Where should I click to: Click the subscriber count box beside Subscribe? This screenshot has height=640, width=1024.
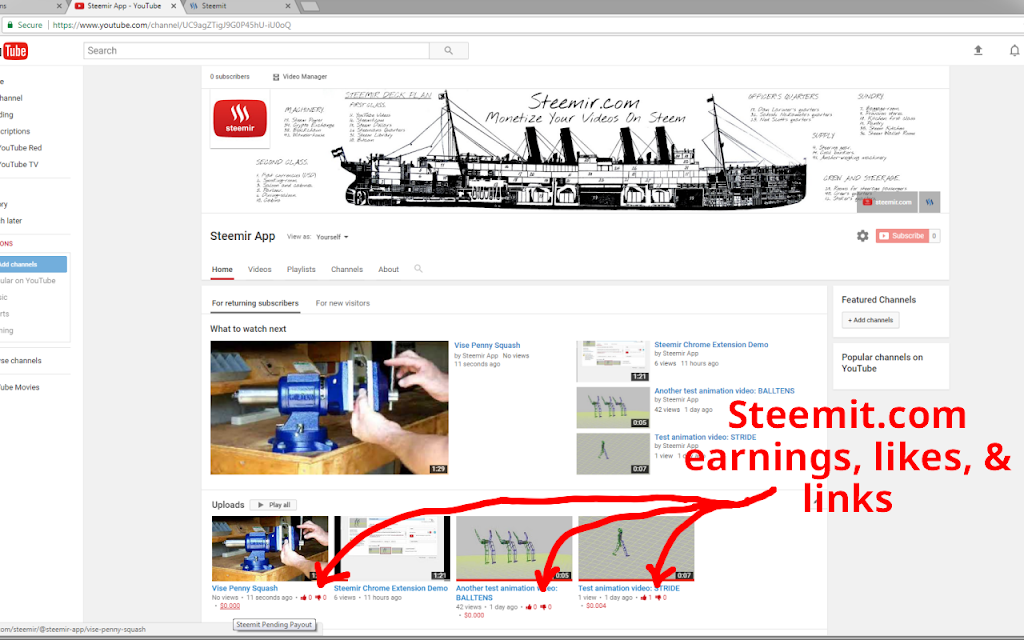(935, 236)
